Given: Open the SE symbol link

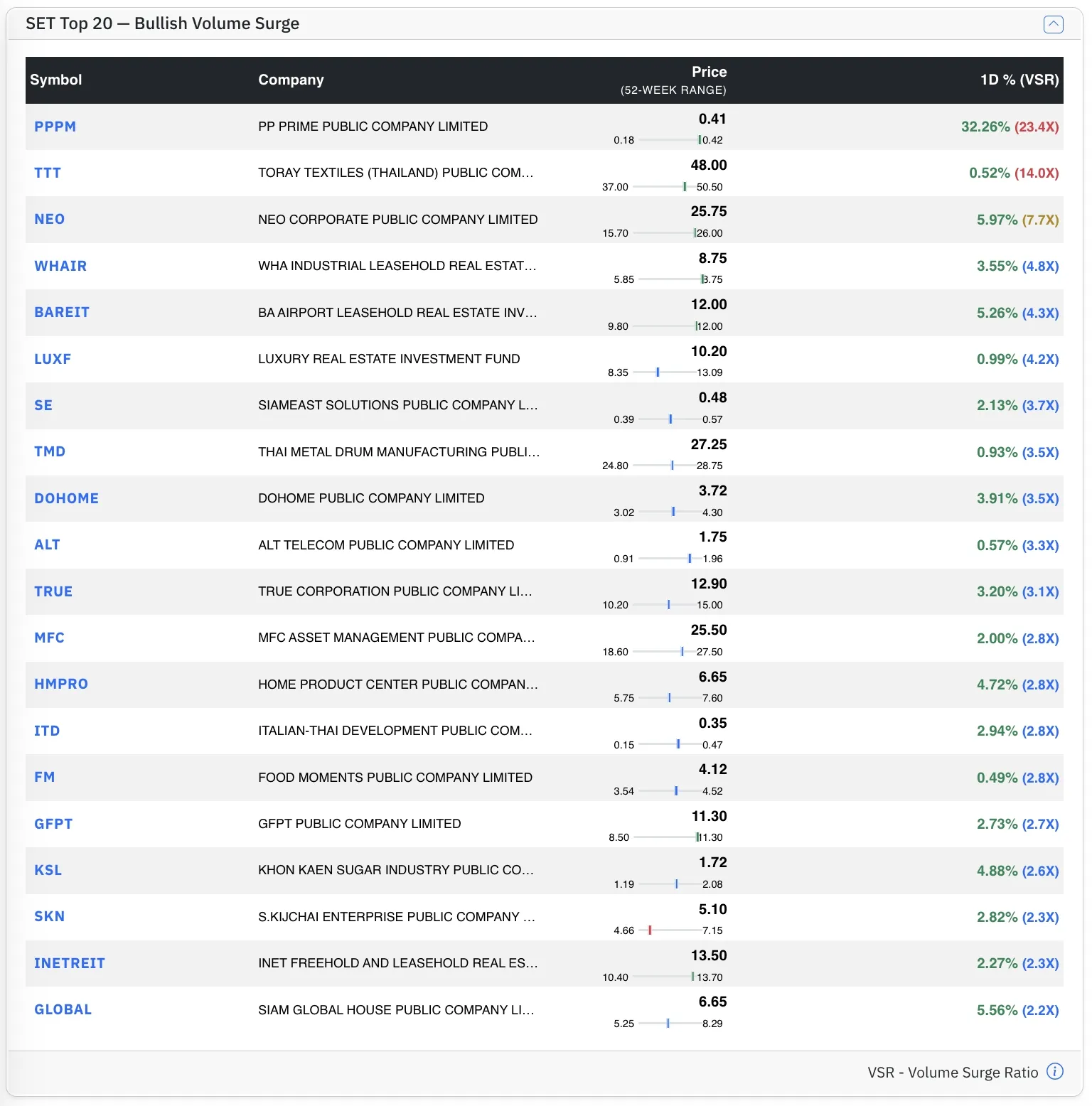Looking at the screenshot, I should [43, 405].
